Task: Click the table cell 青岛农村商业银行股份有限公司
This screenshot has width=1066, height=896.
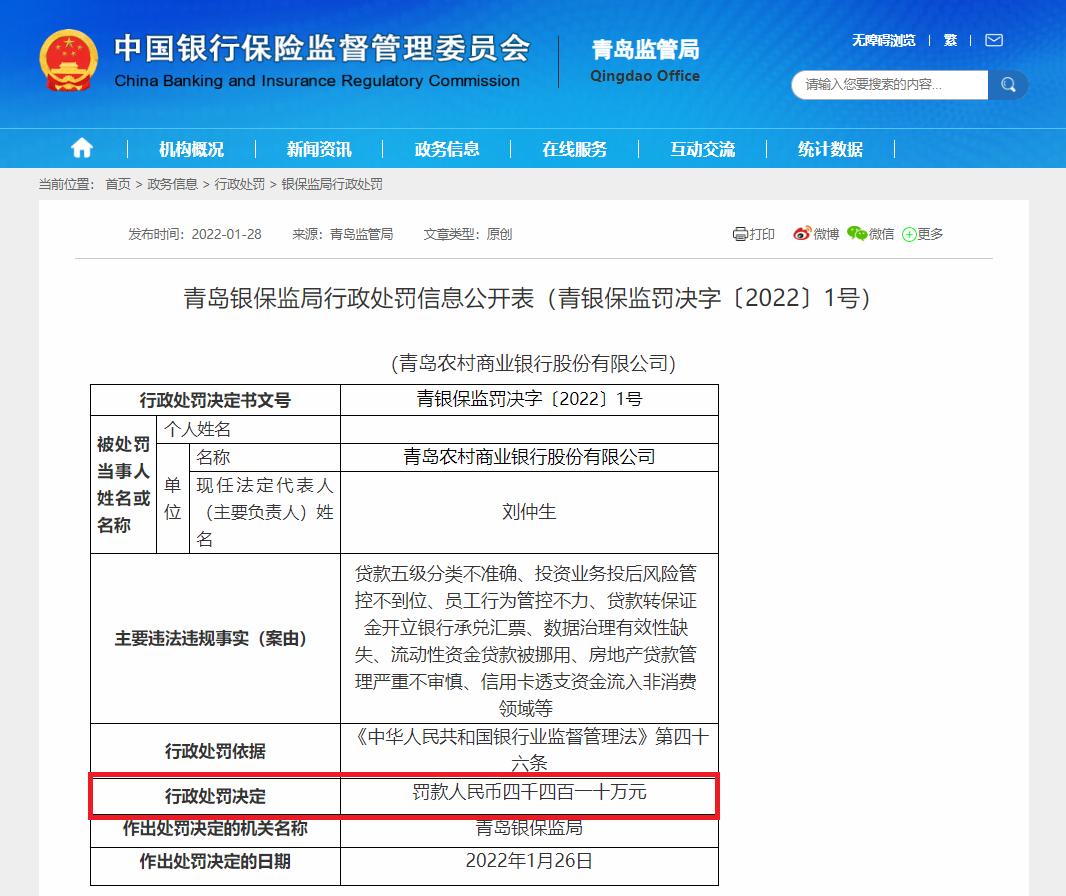Action: [529, 457]
